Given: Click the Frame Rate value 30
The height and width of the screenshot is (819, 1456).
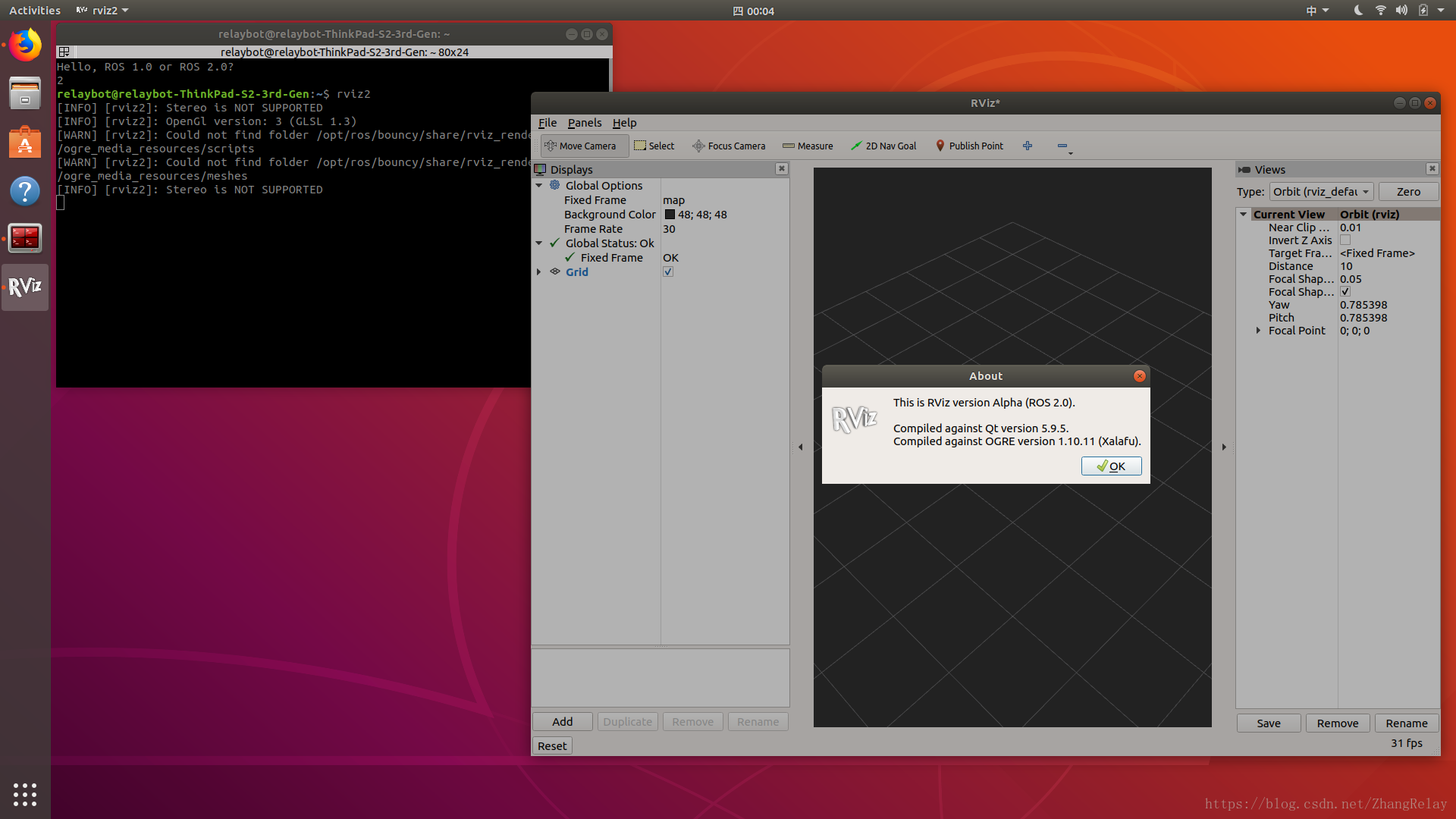Looking at the screenshot, I should tap(669, 229).
